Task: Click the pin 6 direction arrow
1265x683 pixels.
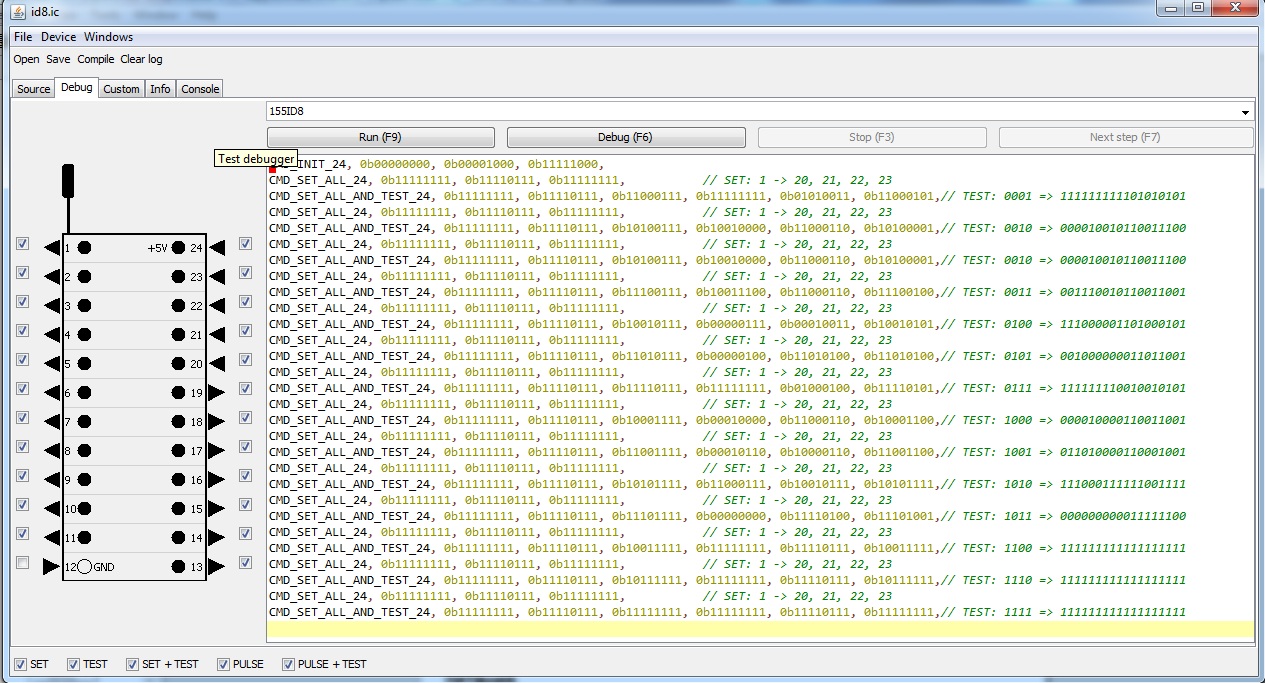Action: click(x=52, y=393)
